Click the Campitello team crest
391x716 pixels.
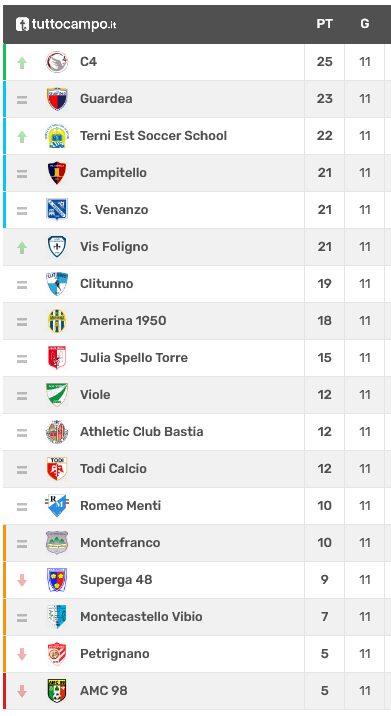[x=57, y=173]
